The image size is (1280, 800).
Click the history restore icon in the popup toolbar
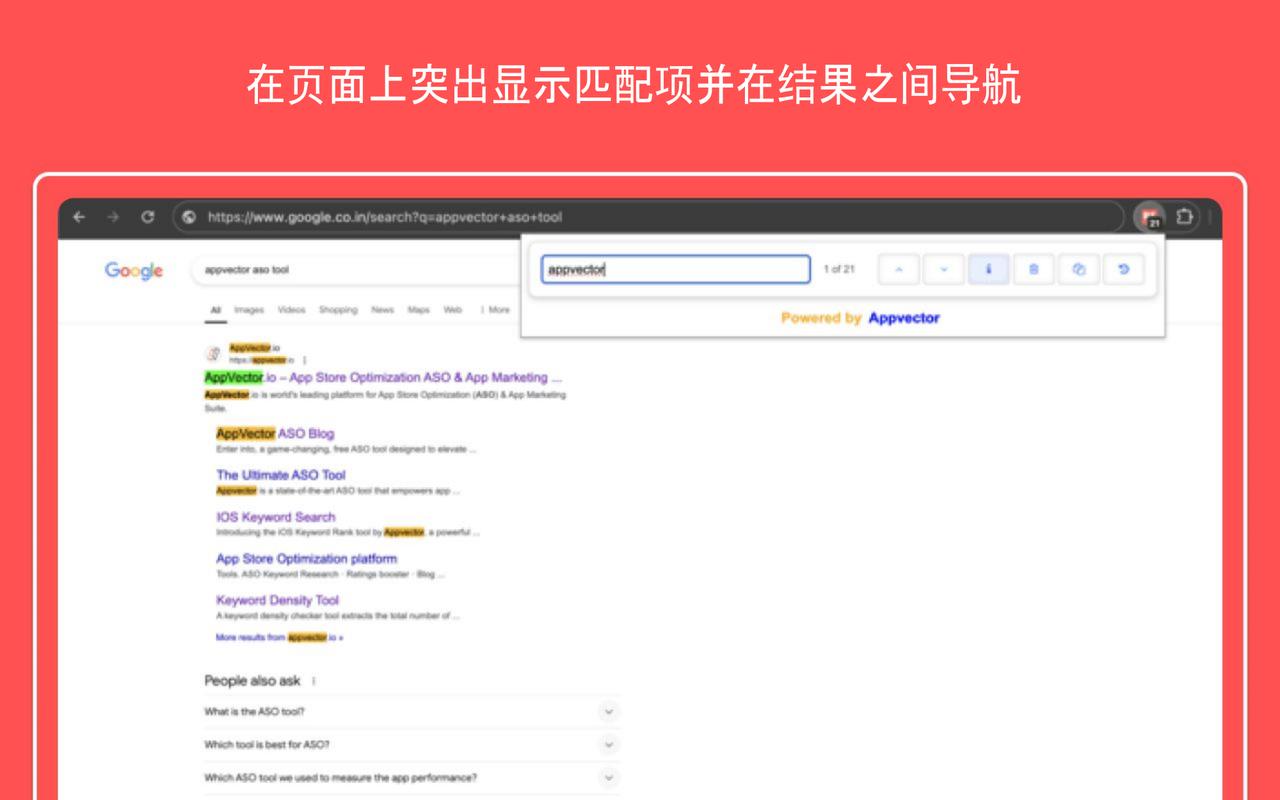point(1124,268)
